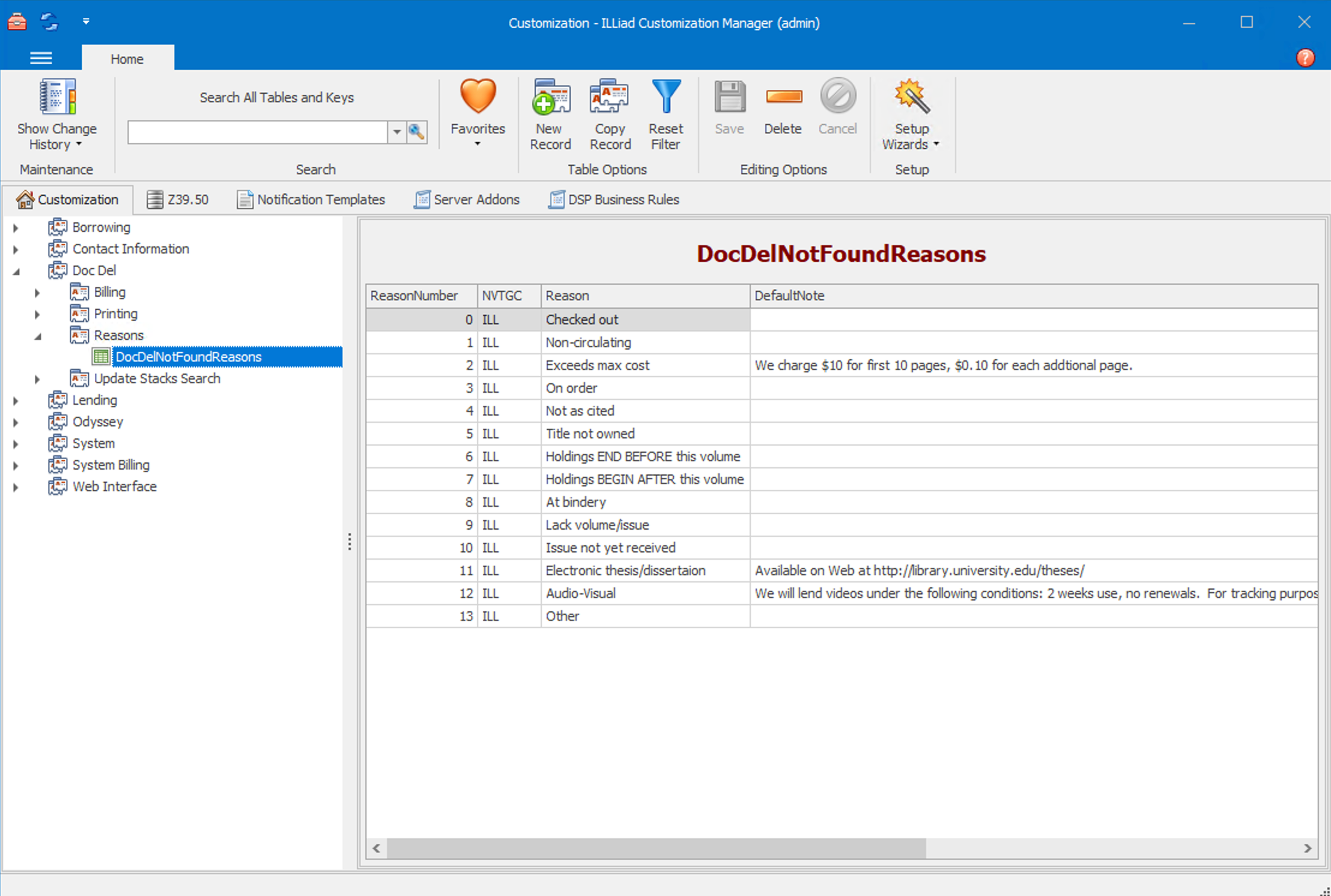Collapse the Doc Del node
This screenshot has width=1331, height=896.
pyautogui.click(x=17, y=271)
